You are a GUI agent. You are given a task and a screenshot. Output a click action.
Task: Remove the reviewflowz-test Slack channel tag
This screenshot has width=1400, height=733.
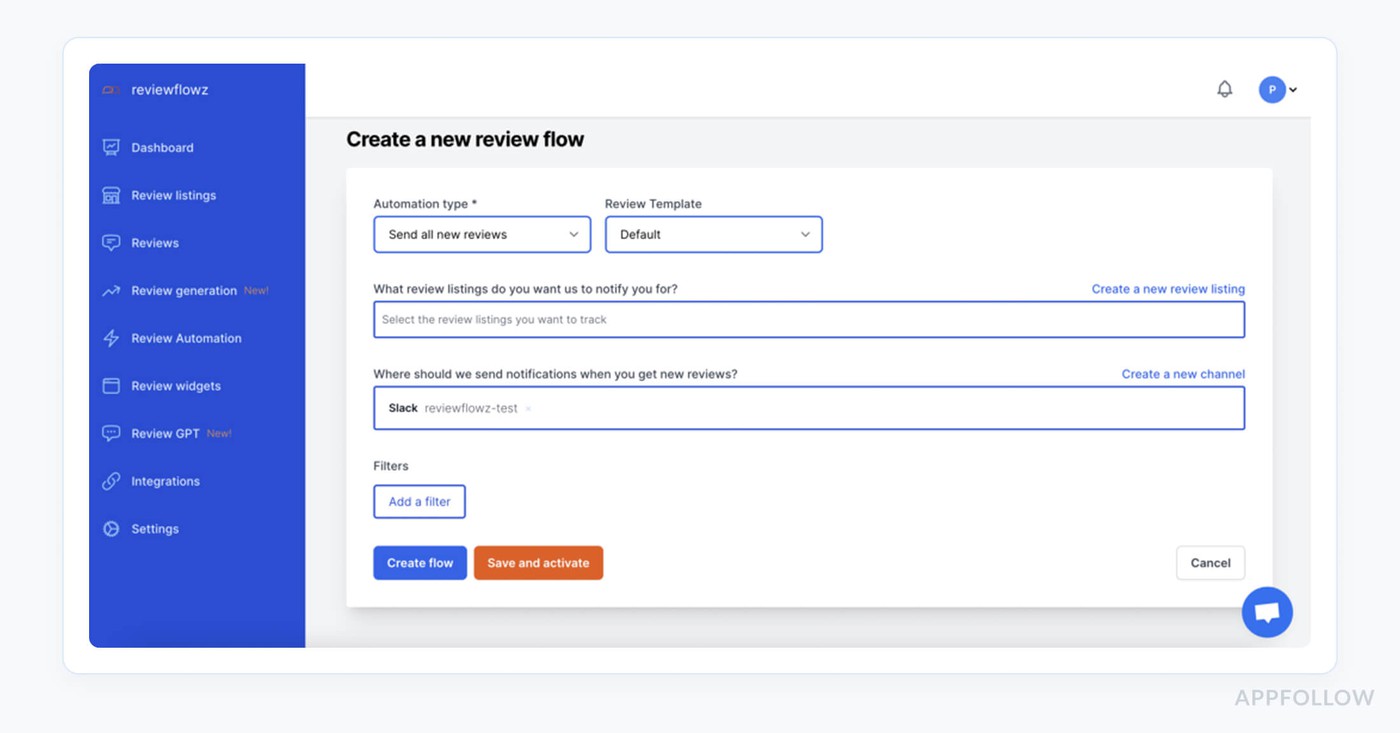528,408
